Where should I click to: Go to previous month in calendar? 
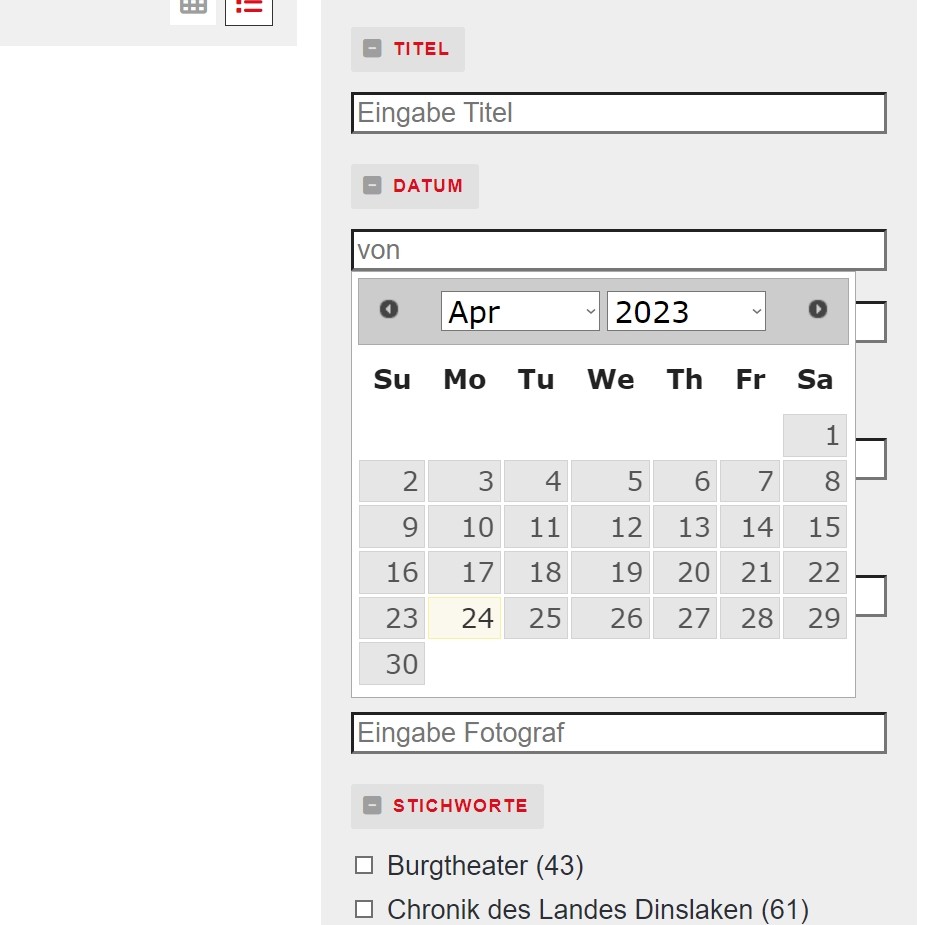(389, 310)
